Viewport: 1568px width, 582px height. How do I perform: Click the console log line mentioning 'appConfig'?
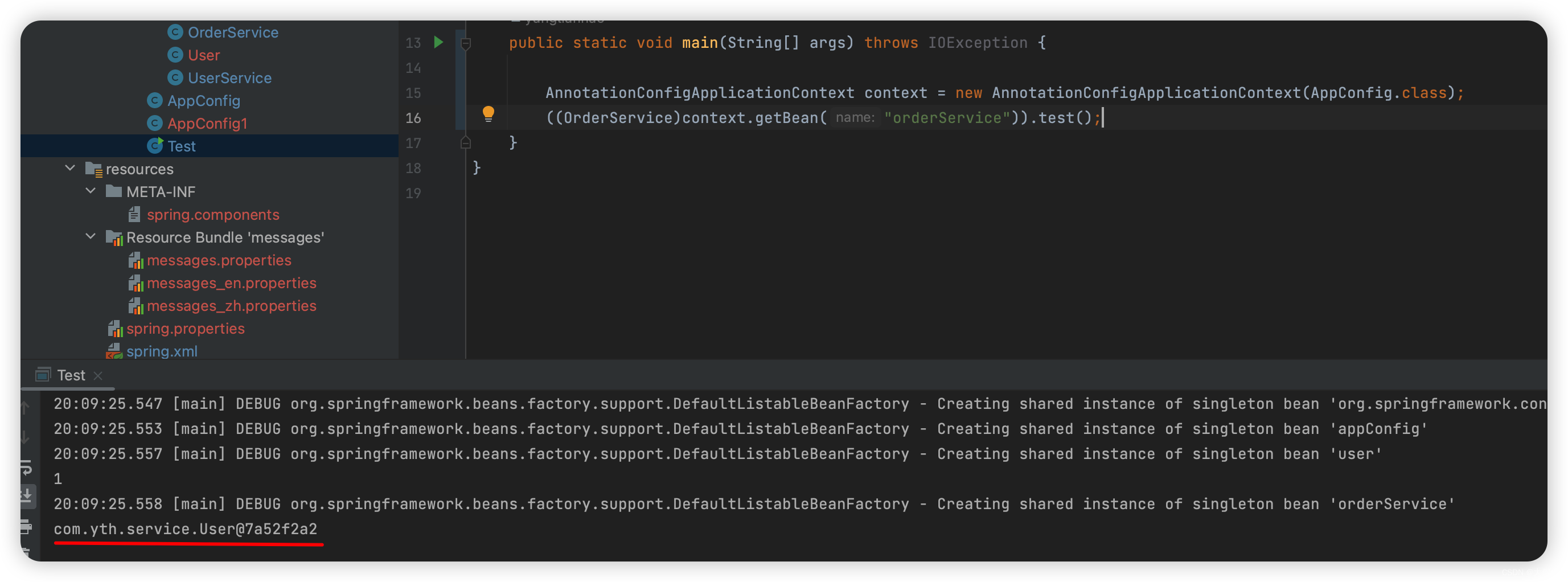coord(740,429)
